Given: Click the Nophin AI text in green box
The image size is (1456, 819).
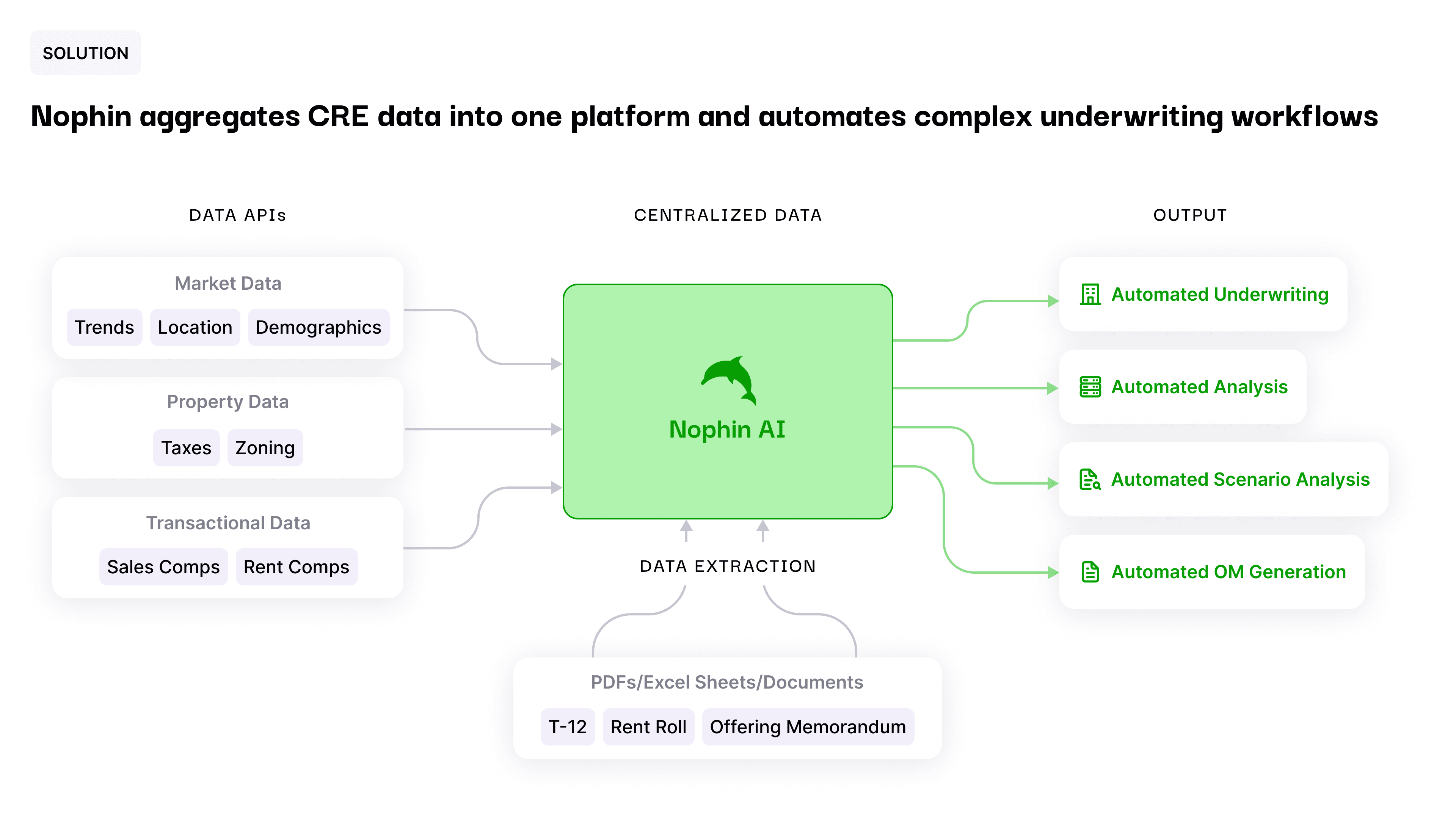Looking at the screenshot, I should click(x=728, y=430).
